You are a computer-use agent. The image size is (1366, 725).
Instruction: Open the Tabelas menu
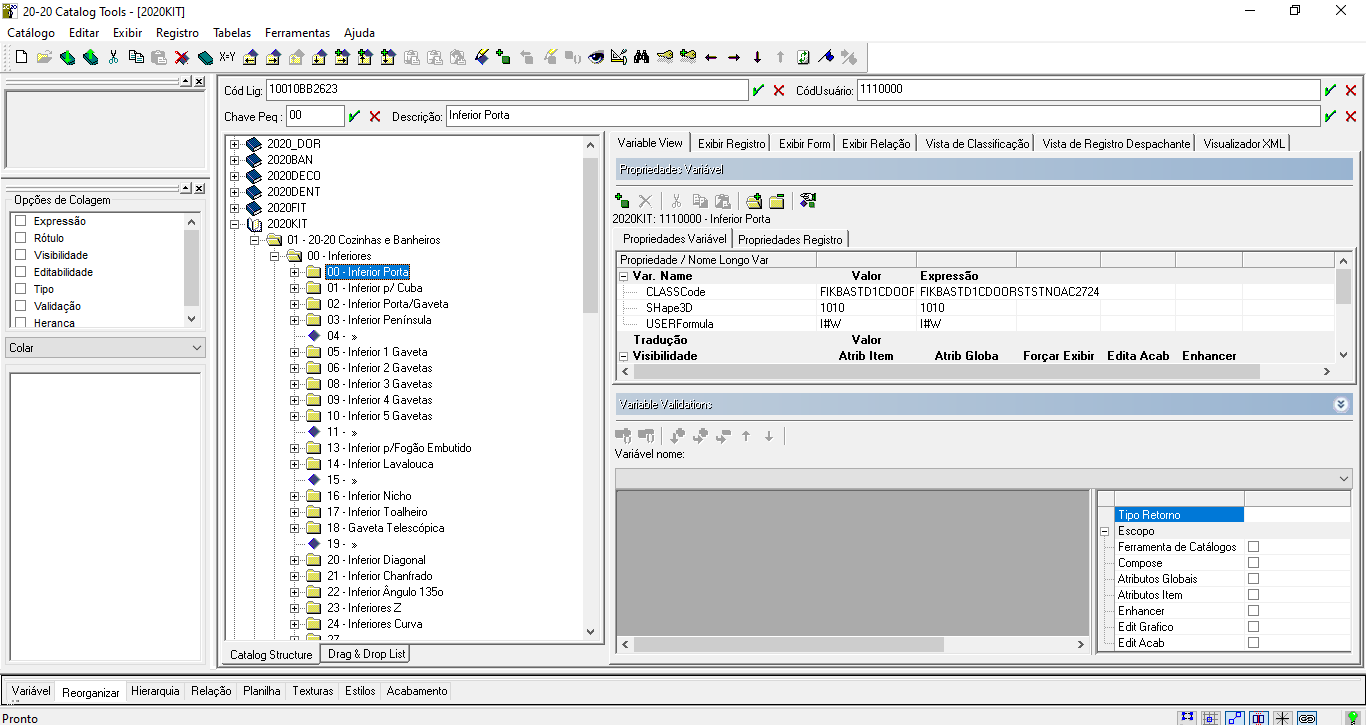(x=232, y=33)
